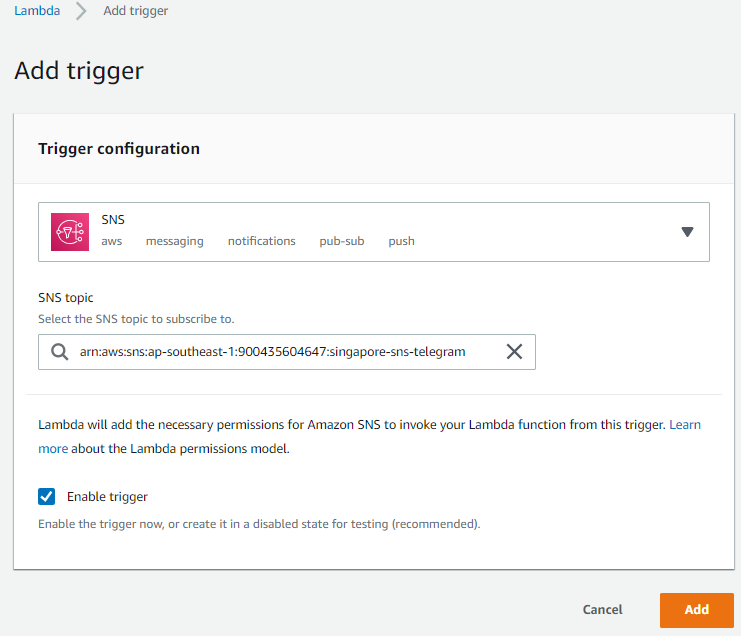Click the notifications tag in SNS selector

coord(262,241)
